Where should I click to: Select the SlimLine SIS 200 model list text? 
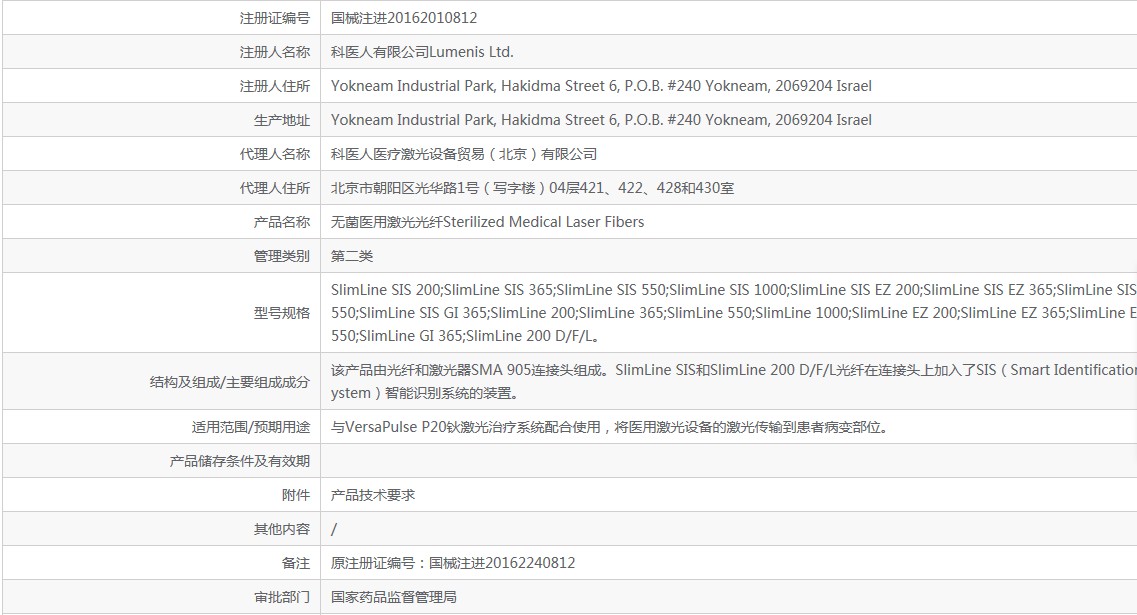coord(733,313)
